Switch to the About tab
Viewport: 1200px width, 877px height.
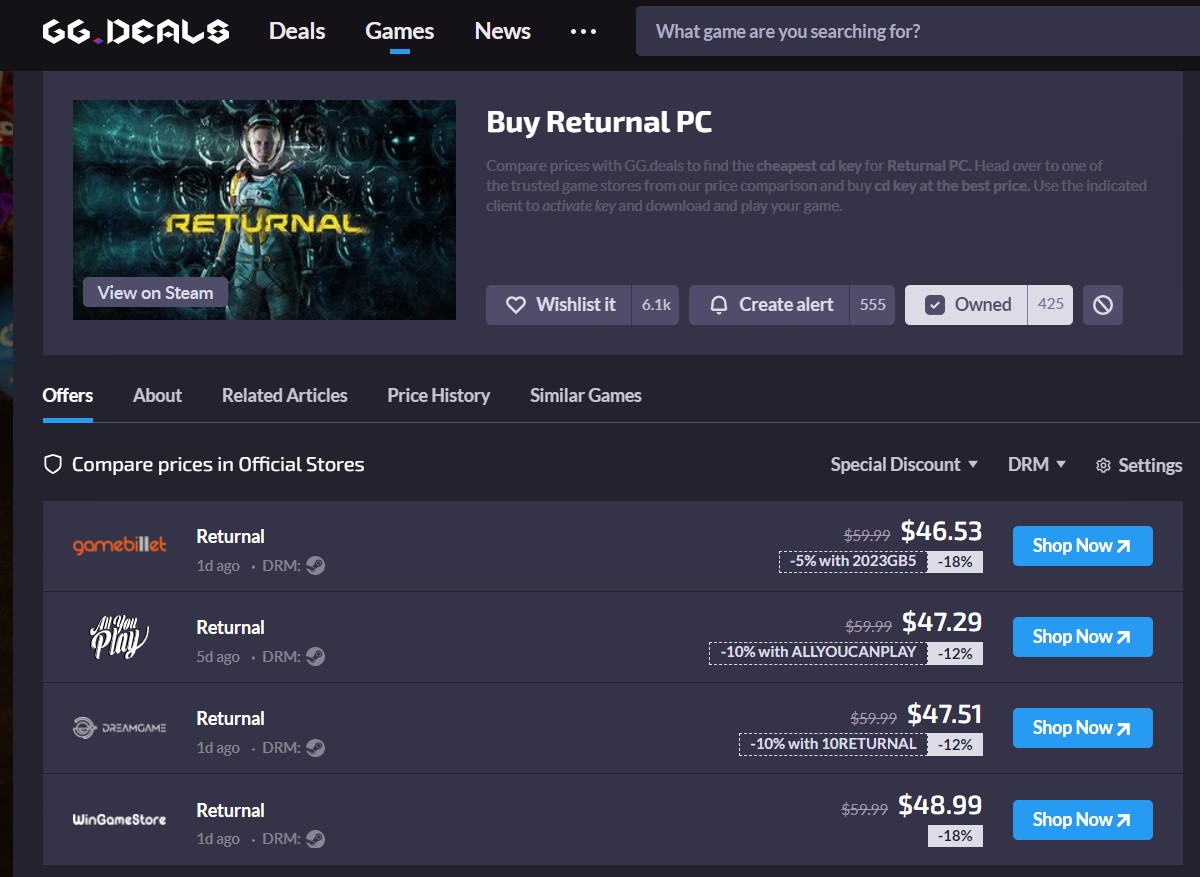[x=157, y=395]
